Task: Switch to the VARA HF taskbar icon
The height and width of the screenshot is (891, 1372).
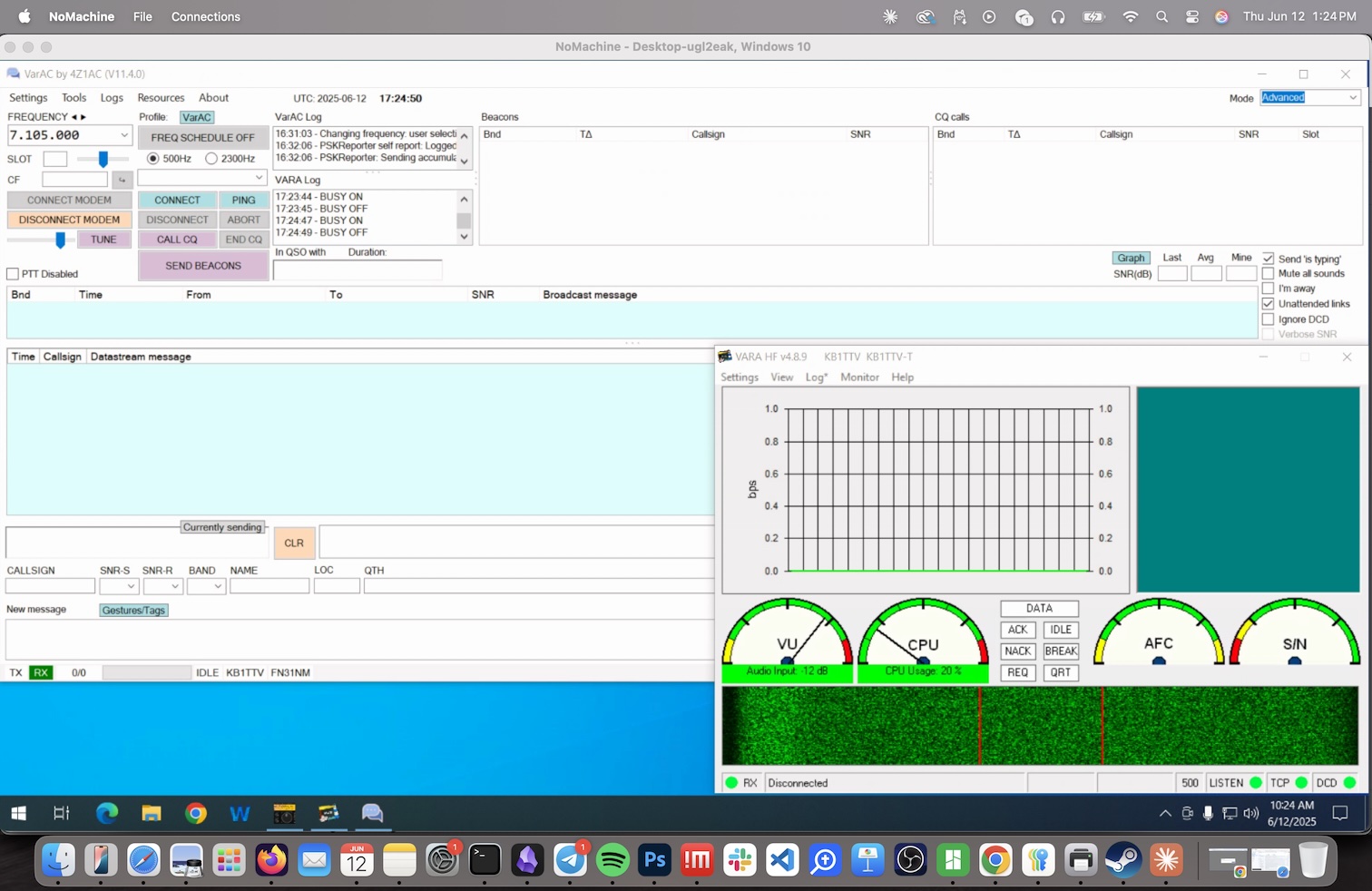Action: [x=328, y=814]
